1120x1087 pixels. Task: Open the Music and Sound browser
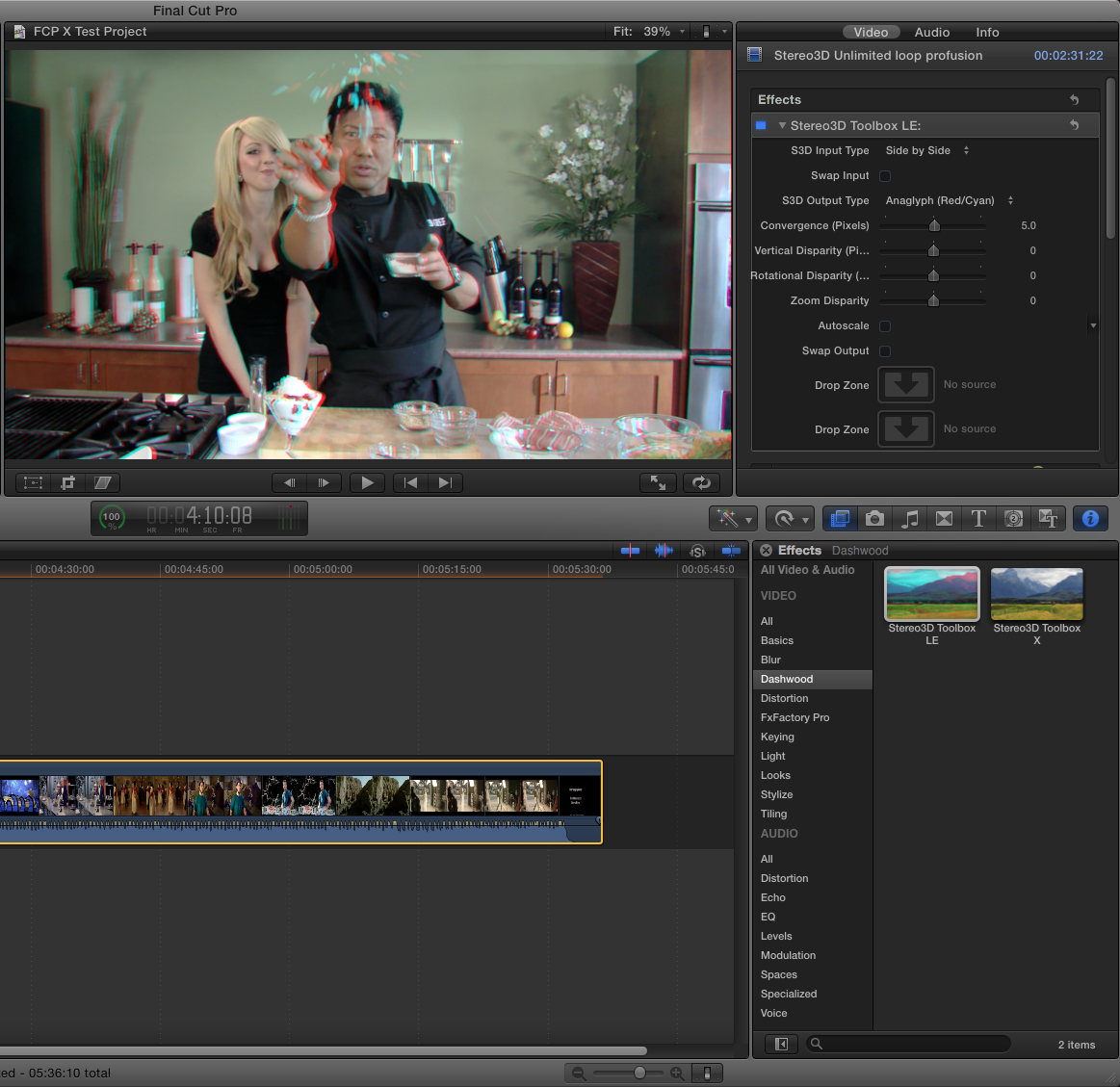[909, 519]
